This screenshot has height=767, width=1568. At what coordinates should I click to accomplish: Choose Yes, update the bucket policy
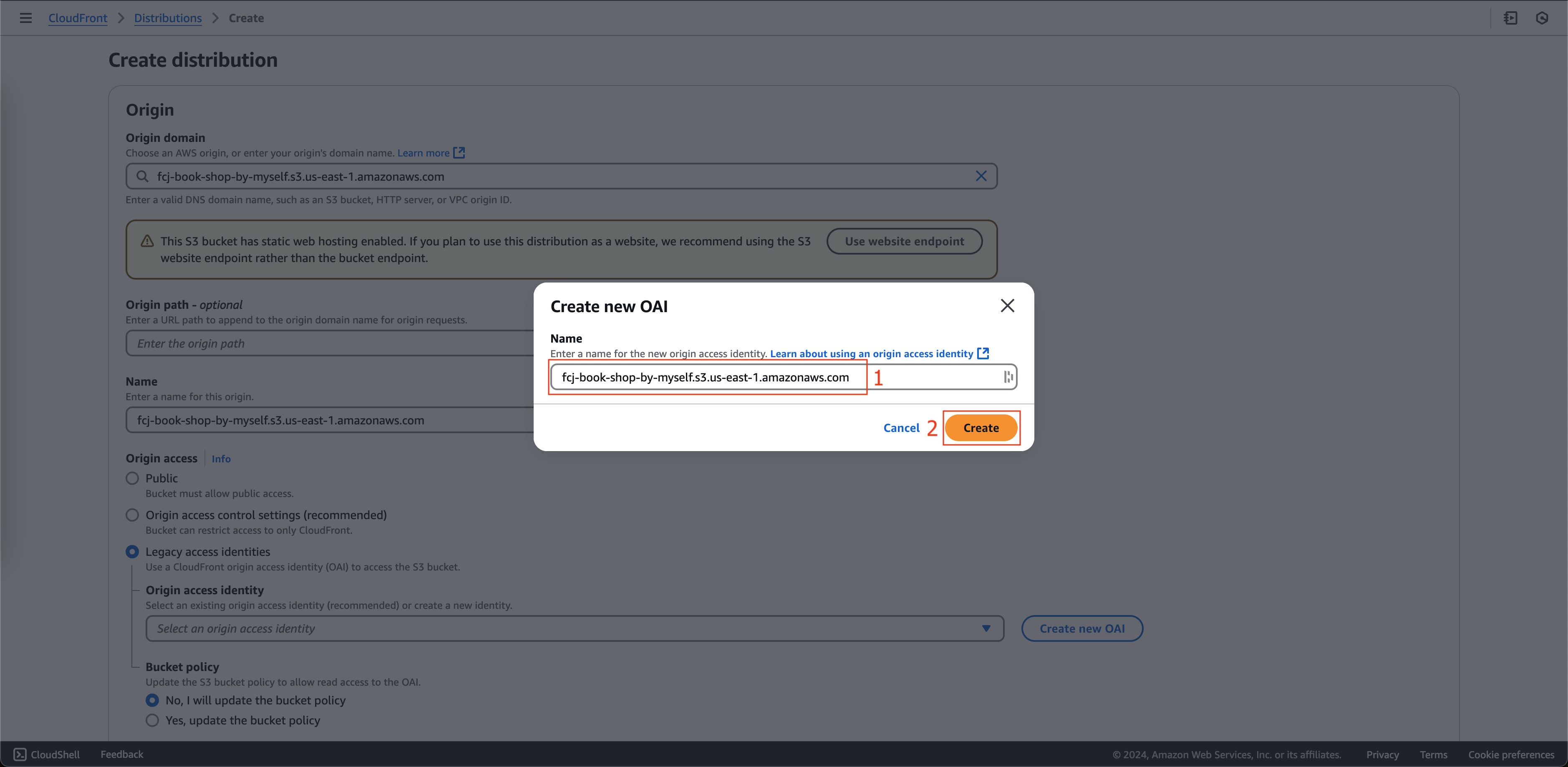click(x=152, y=720)
